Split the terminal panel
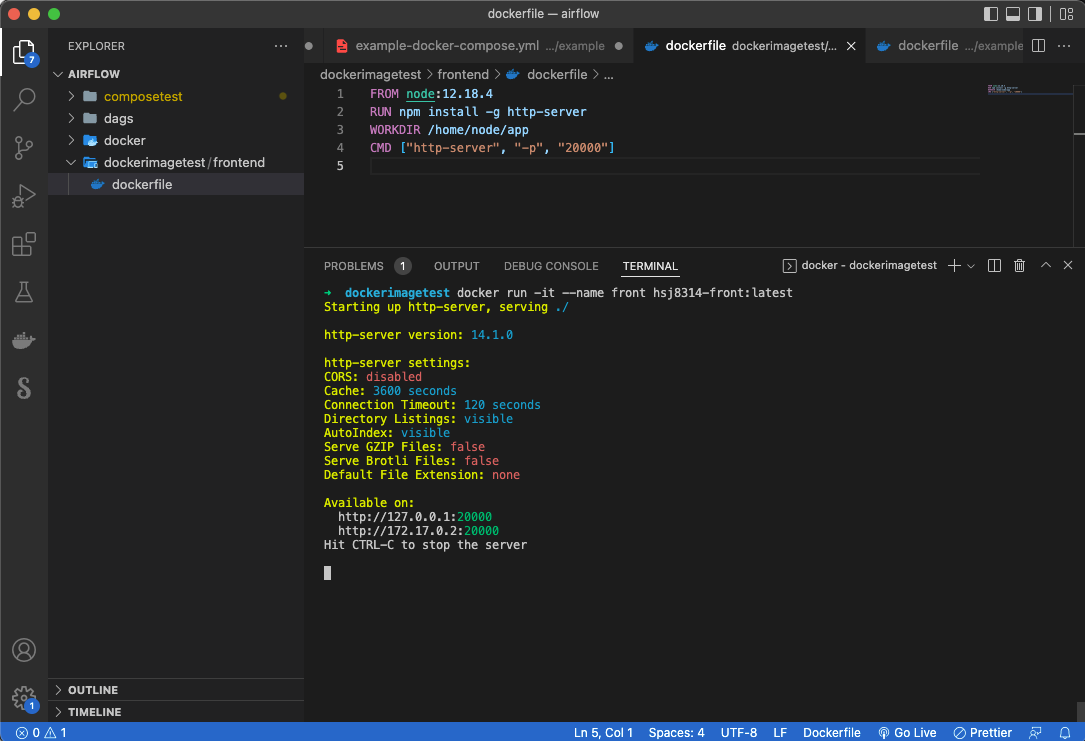Screen dimensions: 1085x741 coord(994,266)
